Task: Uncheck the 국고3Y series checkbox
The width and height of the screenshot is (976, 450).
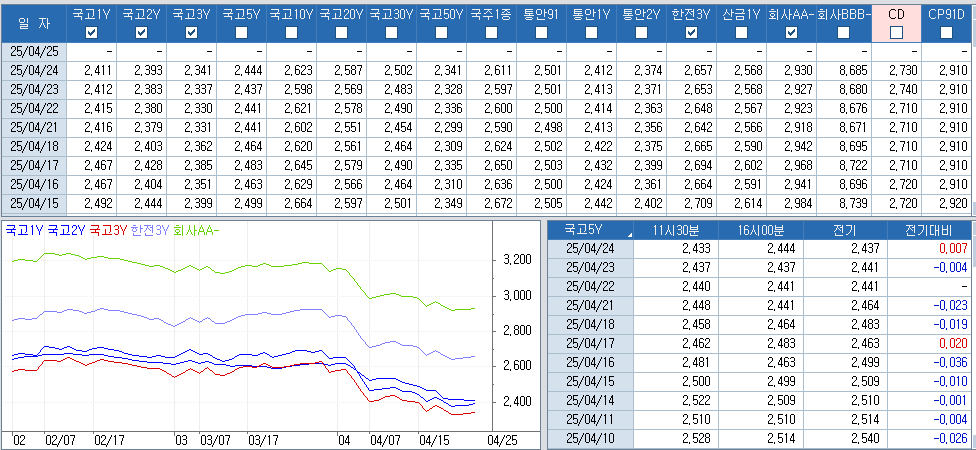Action: [192, 33]
